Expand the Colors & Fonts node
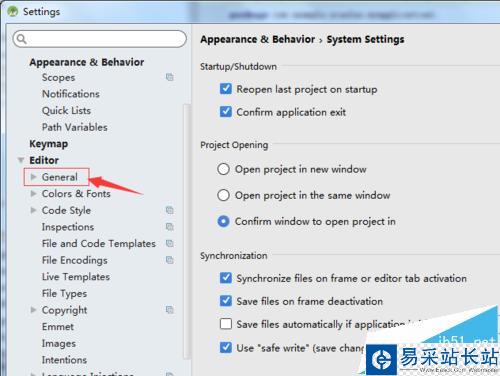Screen dimensions: 500x376 point(33,193)
